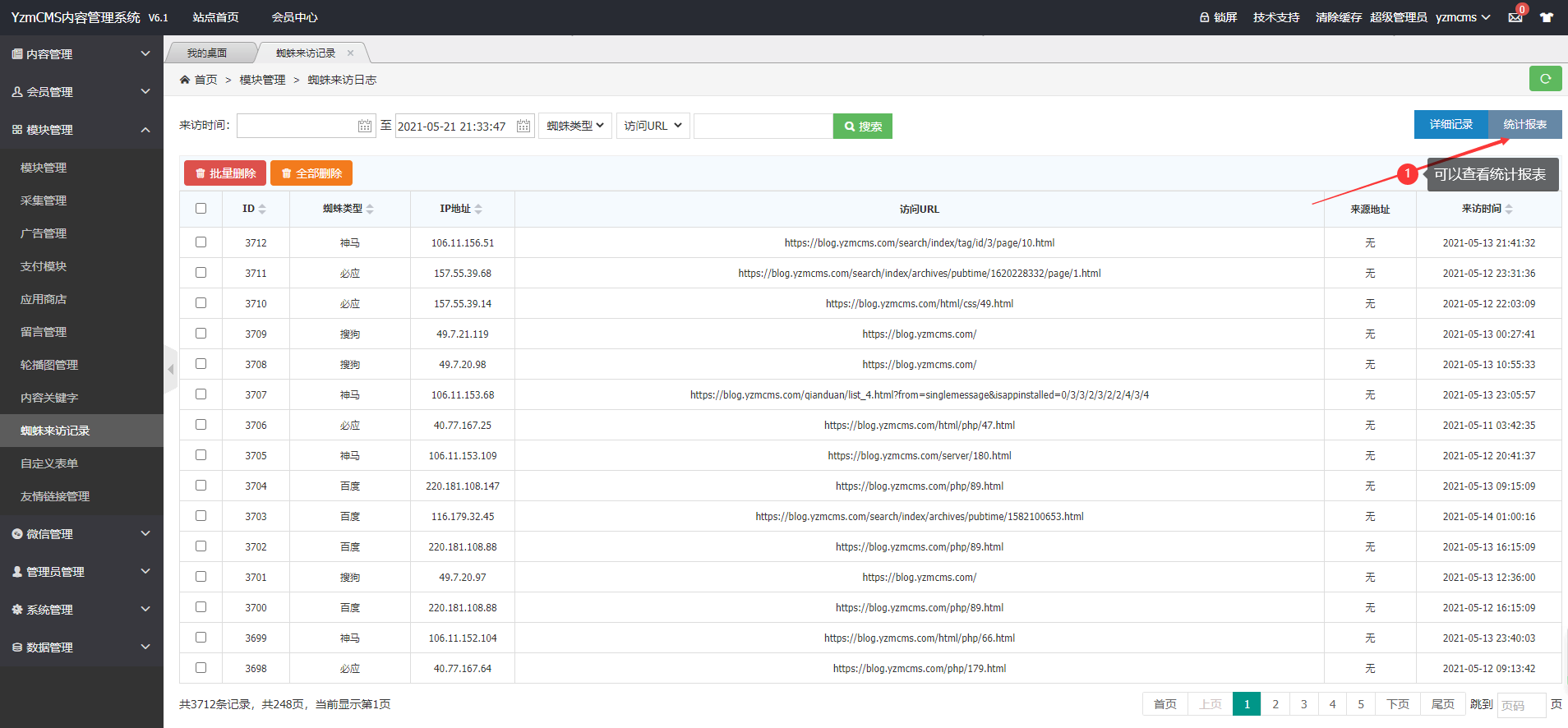Collapse the sidebar using the left arrow handle
The height and width of the screenshot is (728, 1568).
170,370
